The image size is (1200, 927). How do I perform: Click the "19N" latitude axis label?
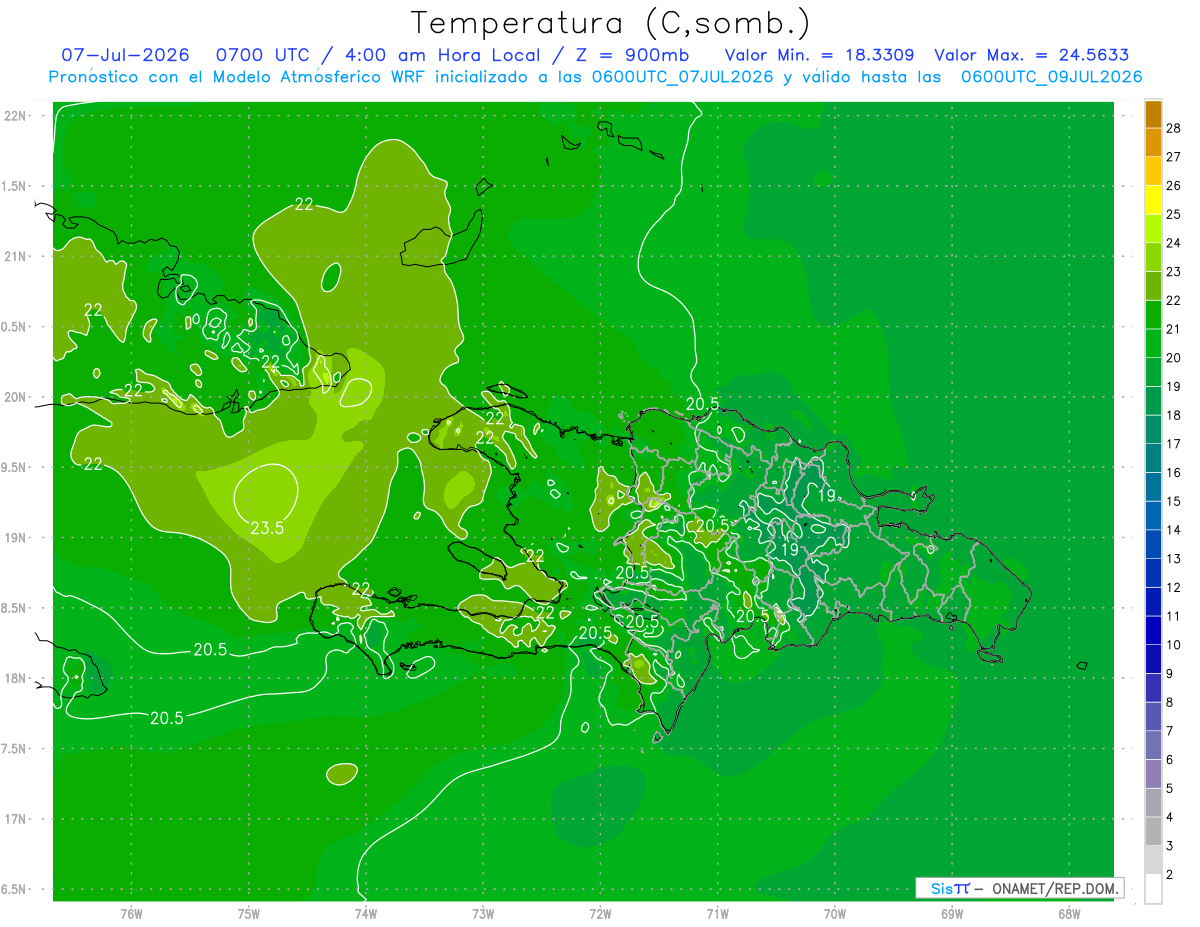click(15, 537)
